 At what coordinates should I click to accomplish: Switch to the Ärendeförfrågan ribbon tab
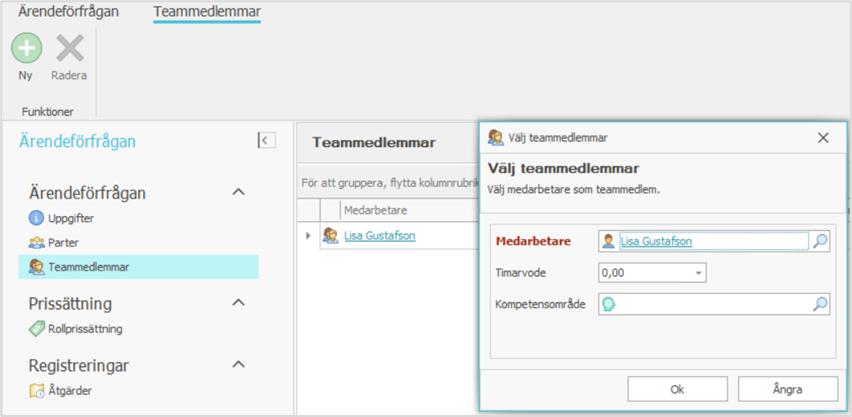coord(69,12)
